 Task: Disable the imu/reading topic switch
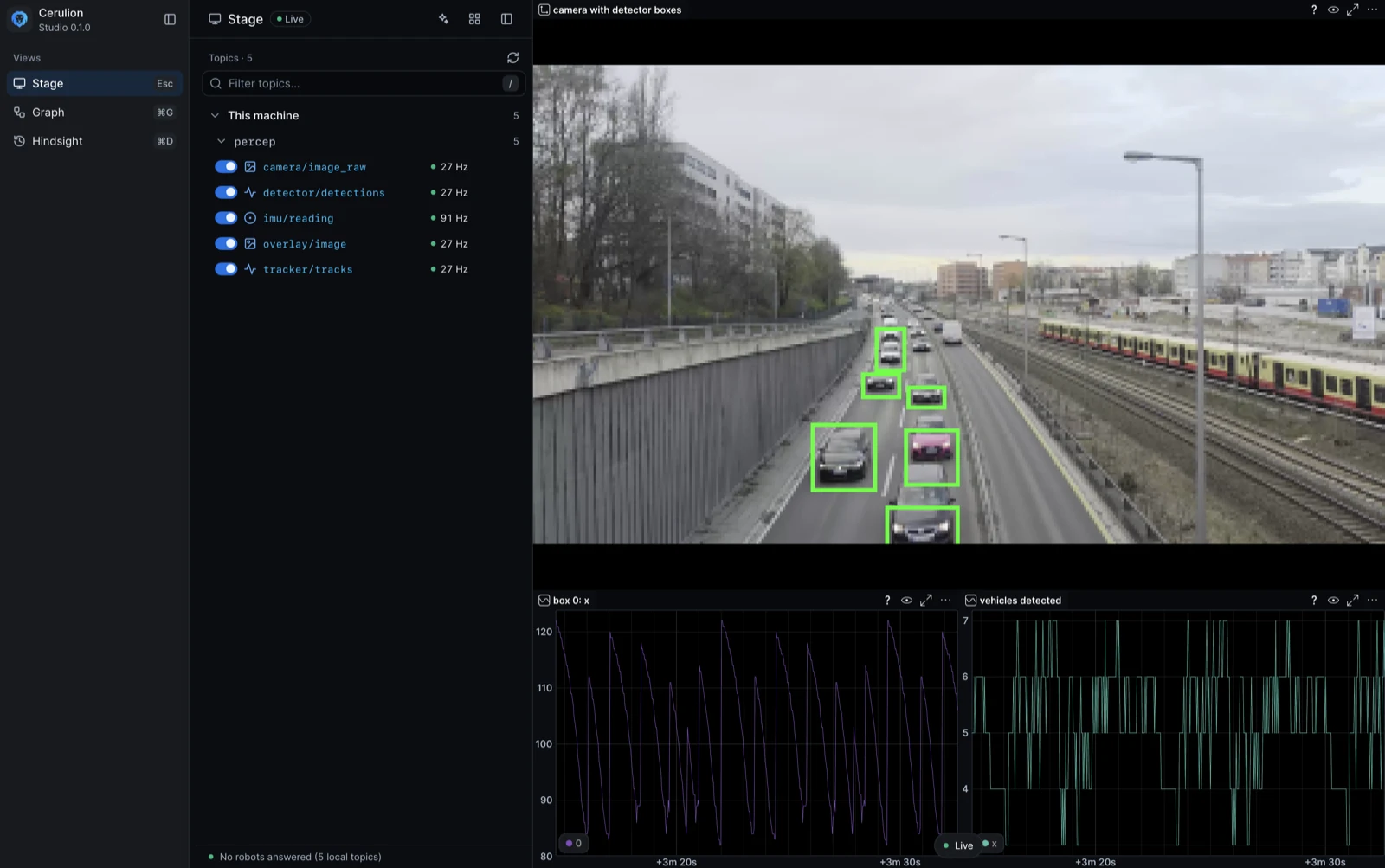tap(226, 218)
